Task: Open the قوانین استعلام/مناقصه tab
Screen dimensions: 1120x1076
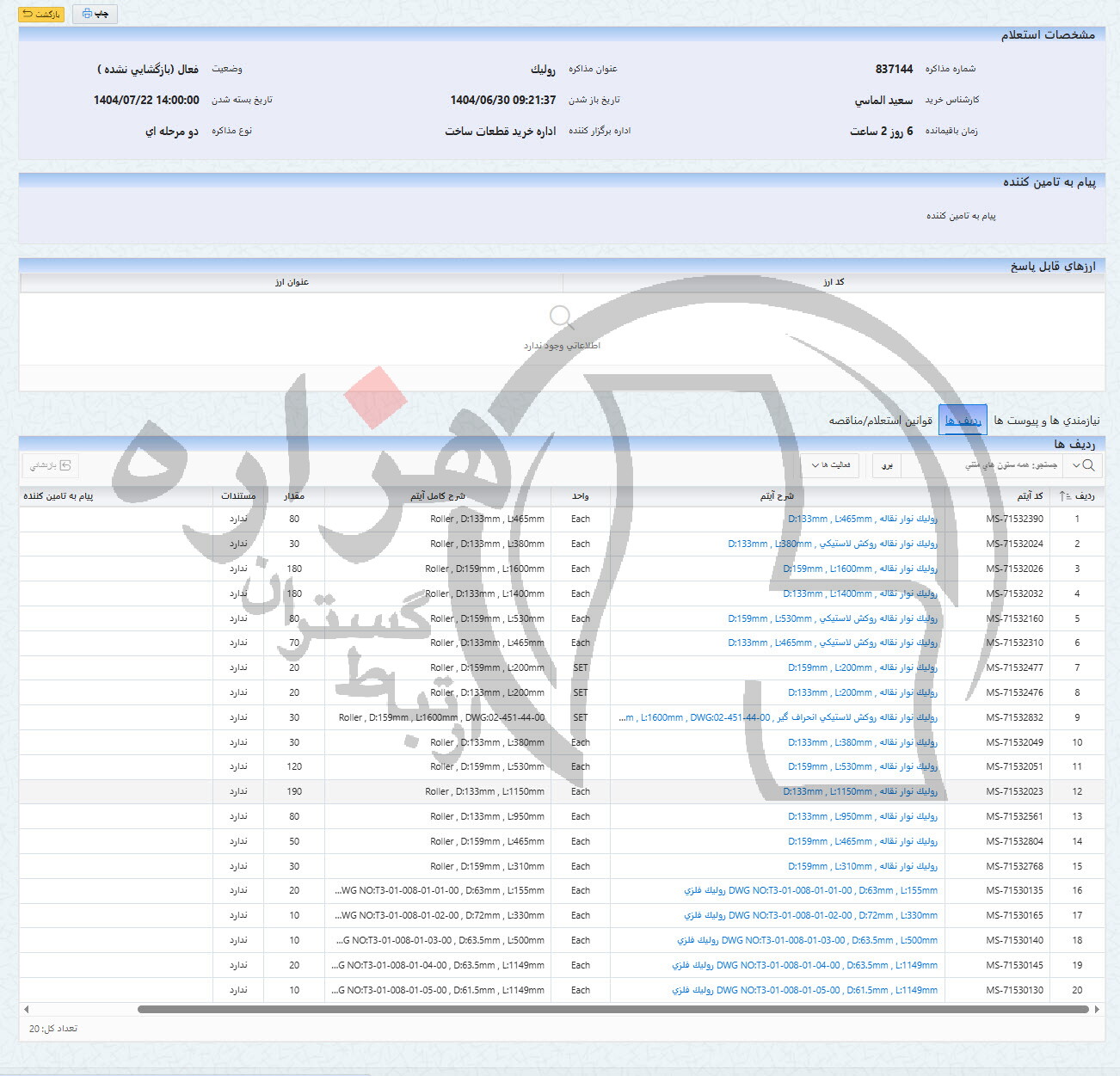Action: coord(880,421)
